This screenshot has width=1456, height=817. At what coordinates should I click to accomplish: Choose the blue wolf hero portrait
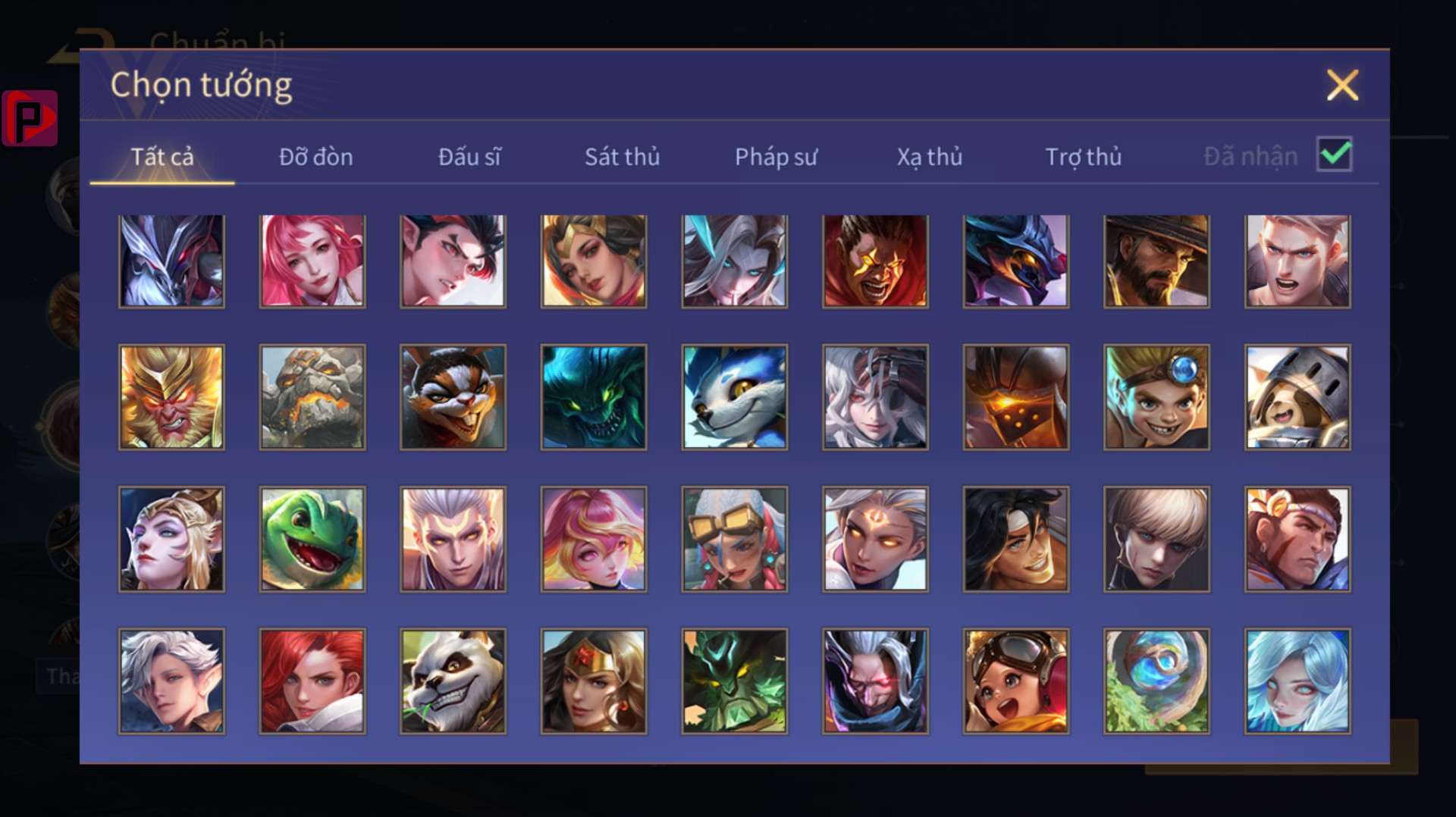tap(734, 397)
